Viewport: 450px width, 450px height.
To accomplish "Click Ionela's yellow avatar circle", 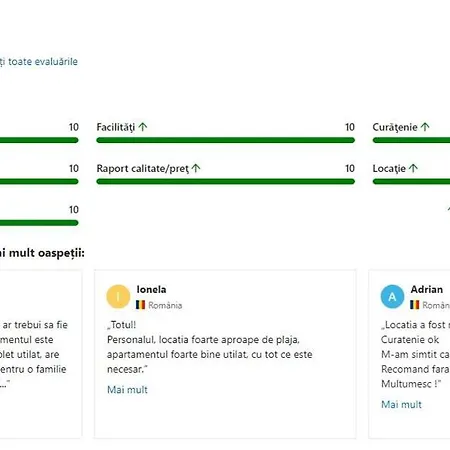I will [118, 297].
